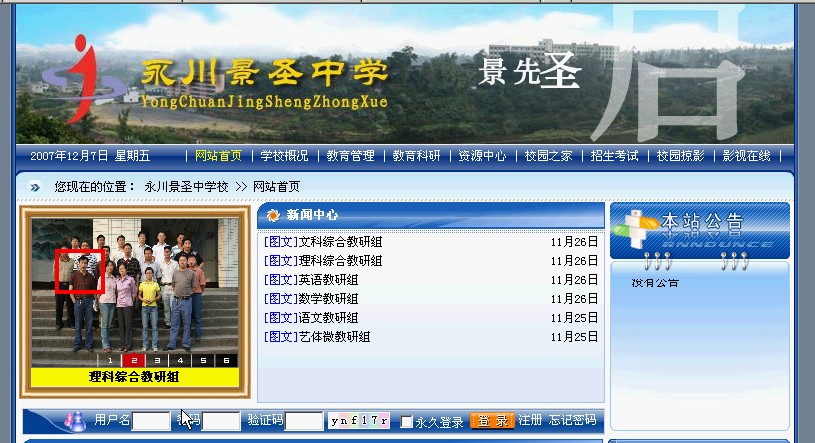Click the captcha image ynf17r
This screenshot has height=443, width=815.
(359, 421)
